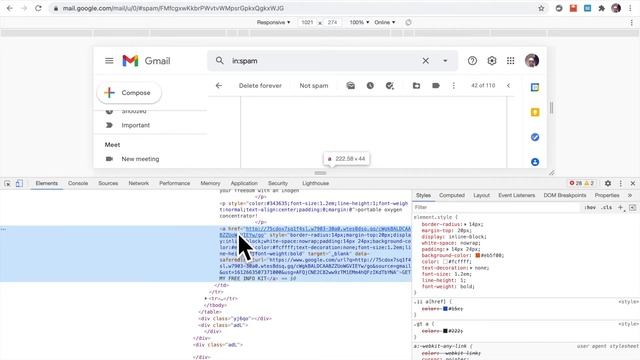The image size is (640, 360).
Task: Click the rotate viewport icon
Action: click(408, 22)
